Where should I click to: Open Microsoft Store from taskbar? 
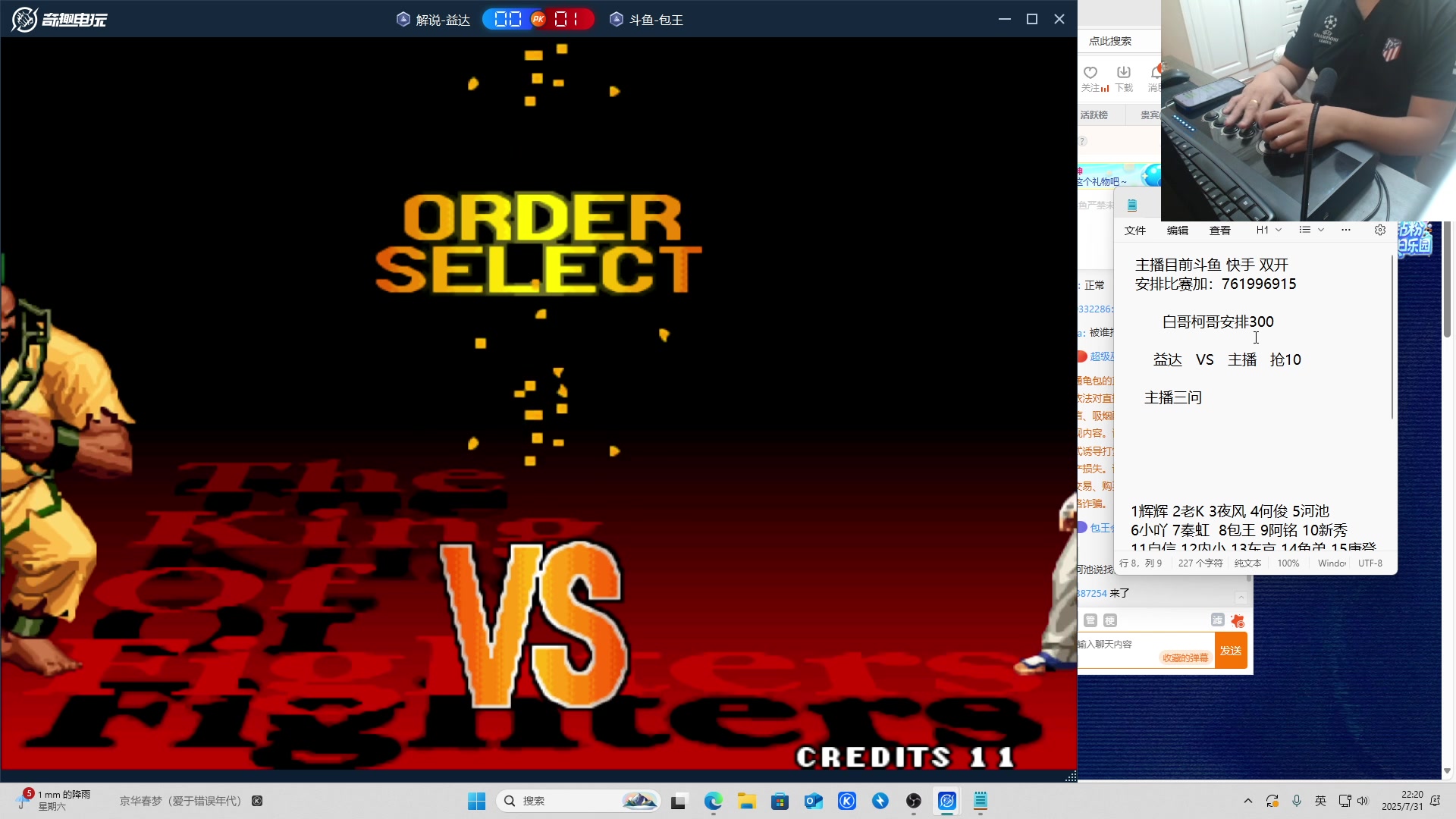point(780,801)
